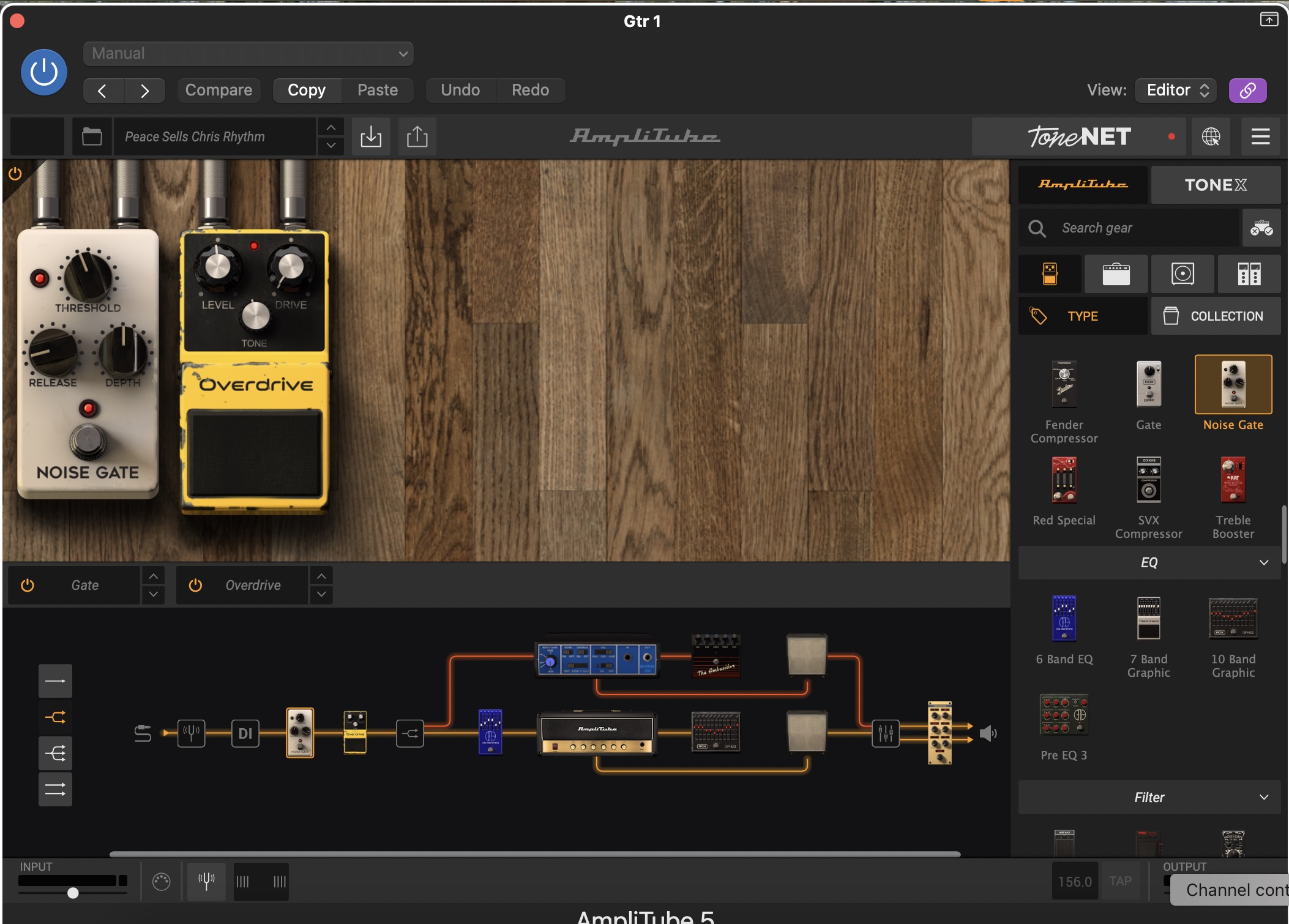Click the yellow Overdrive pedal in chain
The width and height of the screenshot is (1289, 924).
point(355,732)
